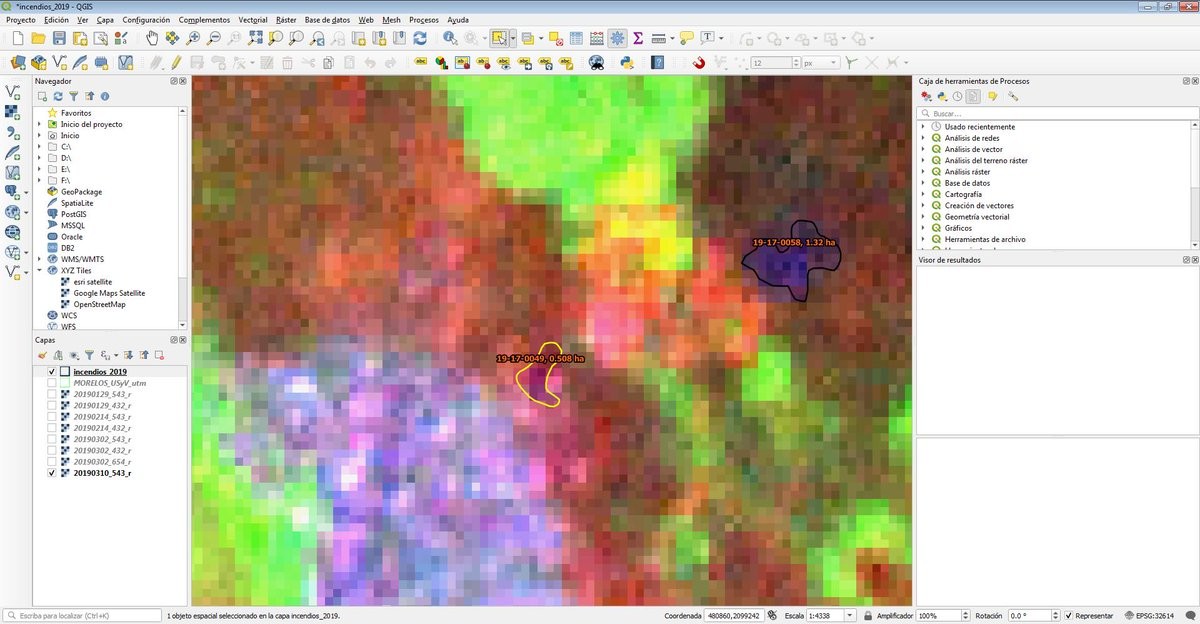Image resolution: width=1200 pixels, height=624 pixels.
Task: Open the Capa menu
Action: 105,19
